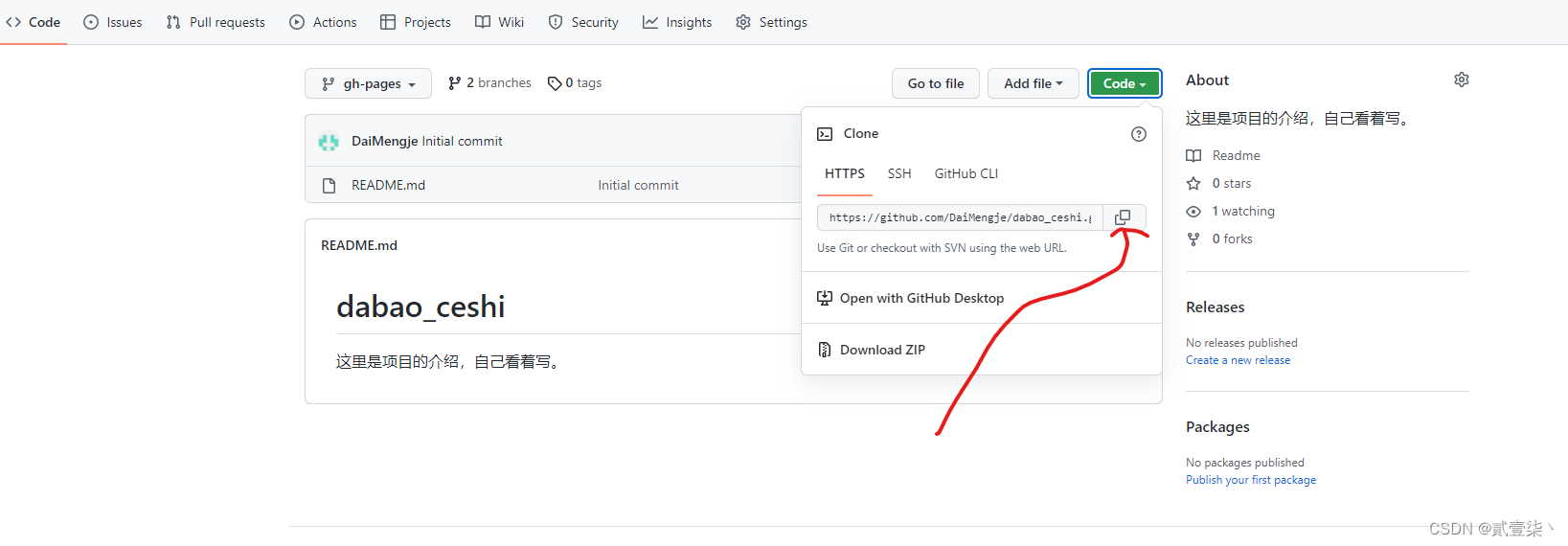The height and width of the screenshot is (546, 1568).
Task: Open repository Settings tab
Action: (x=771, y=22)
